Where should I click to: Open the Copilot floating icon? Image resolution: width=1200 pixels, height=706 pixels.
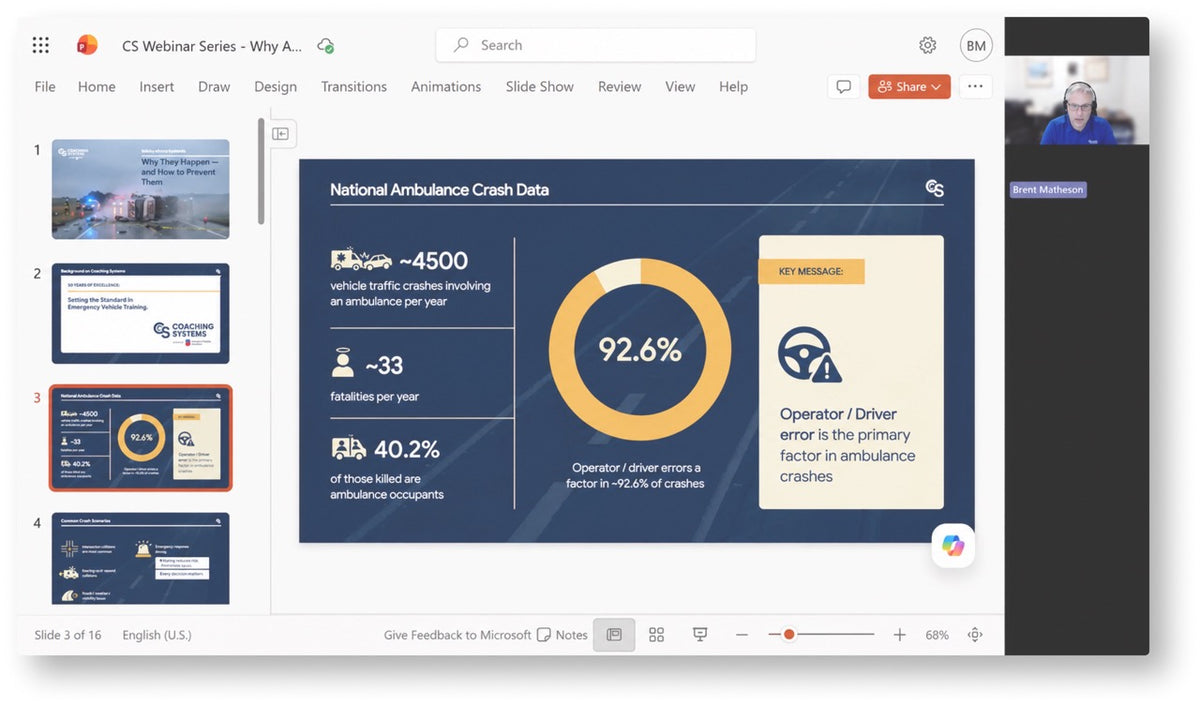(x=953, y=546)
